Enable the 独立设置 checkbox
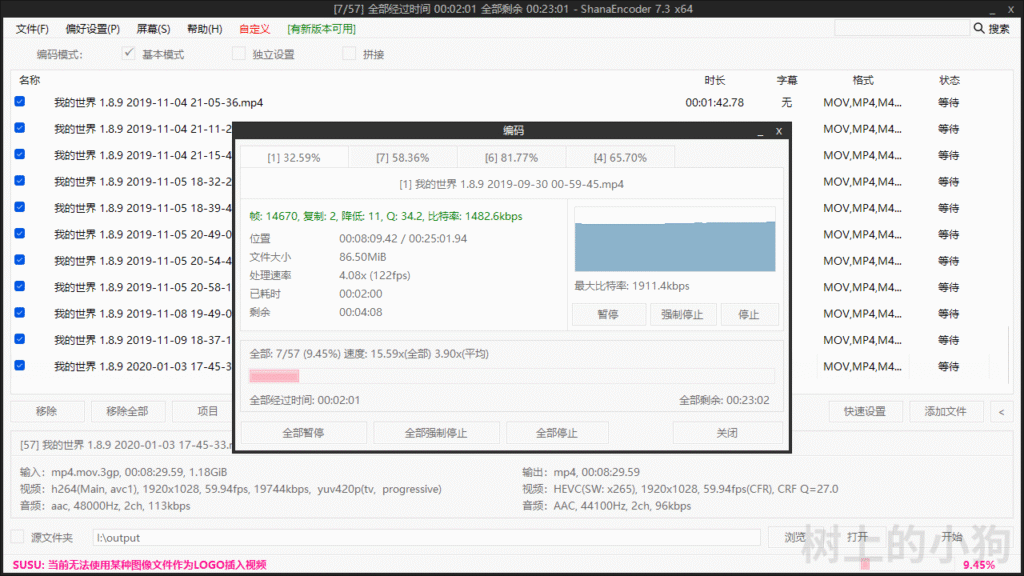 coord(239,54)
